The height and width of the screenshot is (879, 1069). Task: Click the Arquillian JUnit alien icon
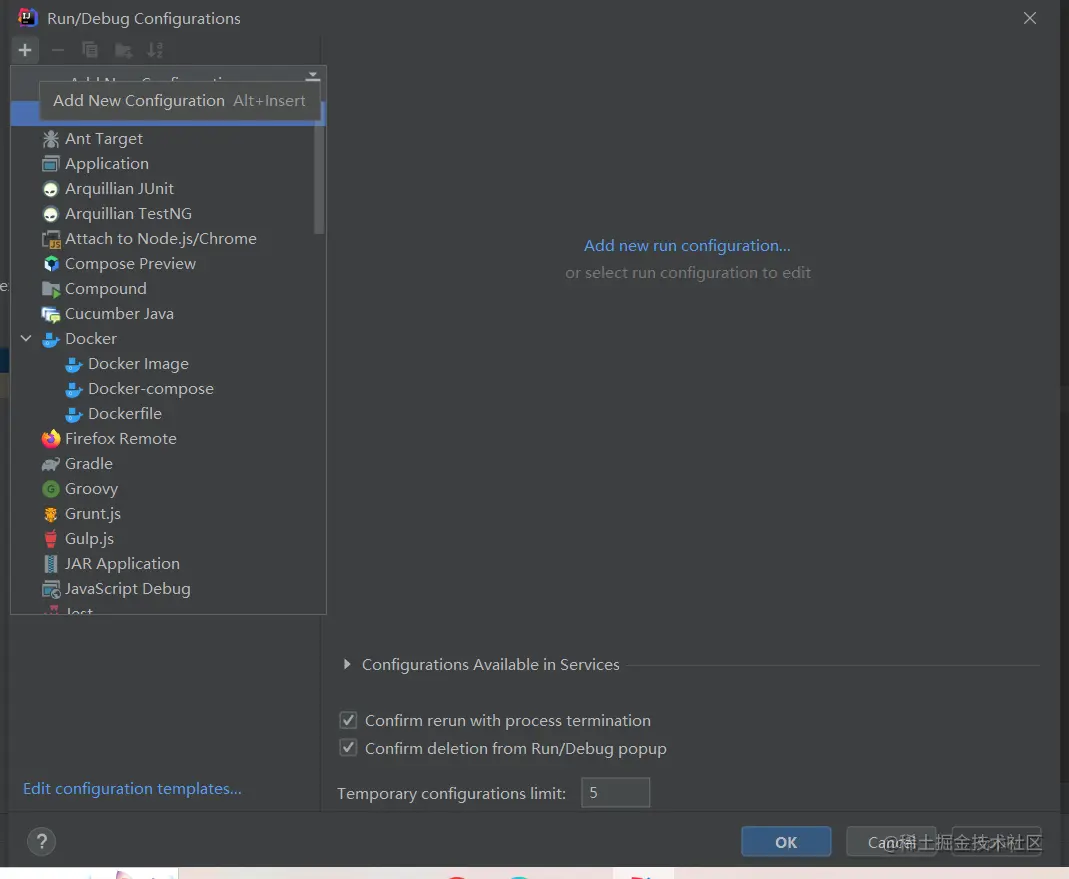tap(50, 189)
